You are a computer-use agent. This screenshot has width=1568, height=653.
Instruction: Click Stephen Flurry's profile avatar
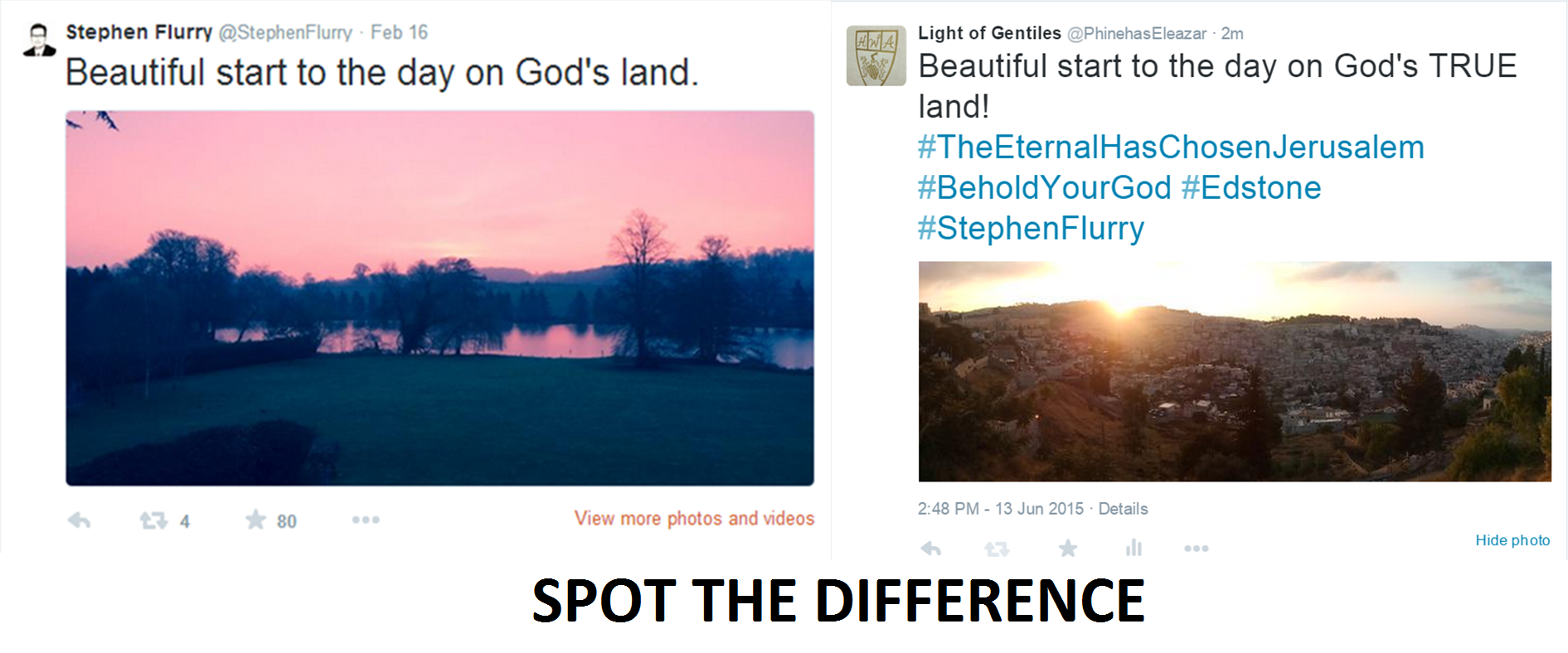pos(39,41)
